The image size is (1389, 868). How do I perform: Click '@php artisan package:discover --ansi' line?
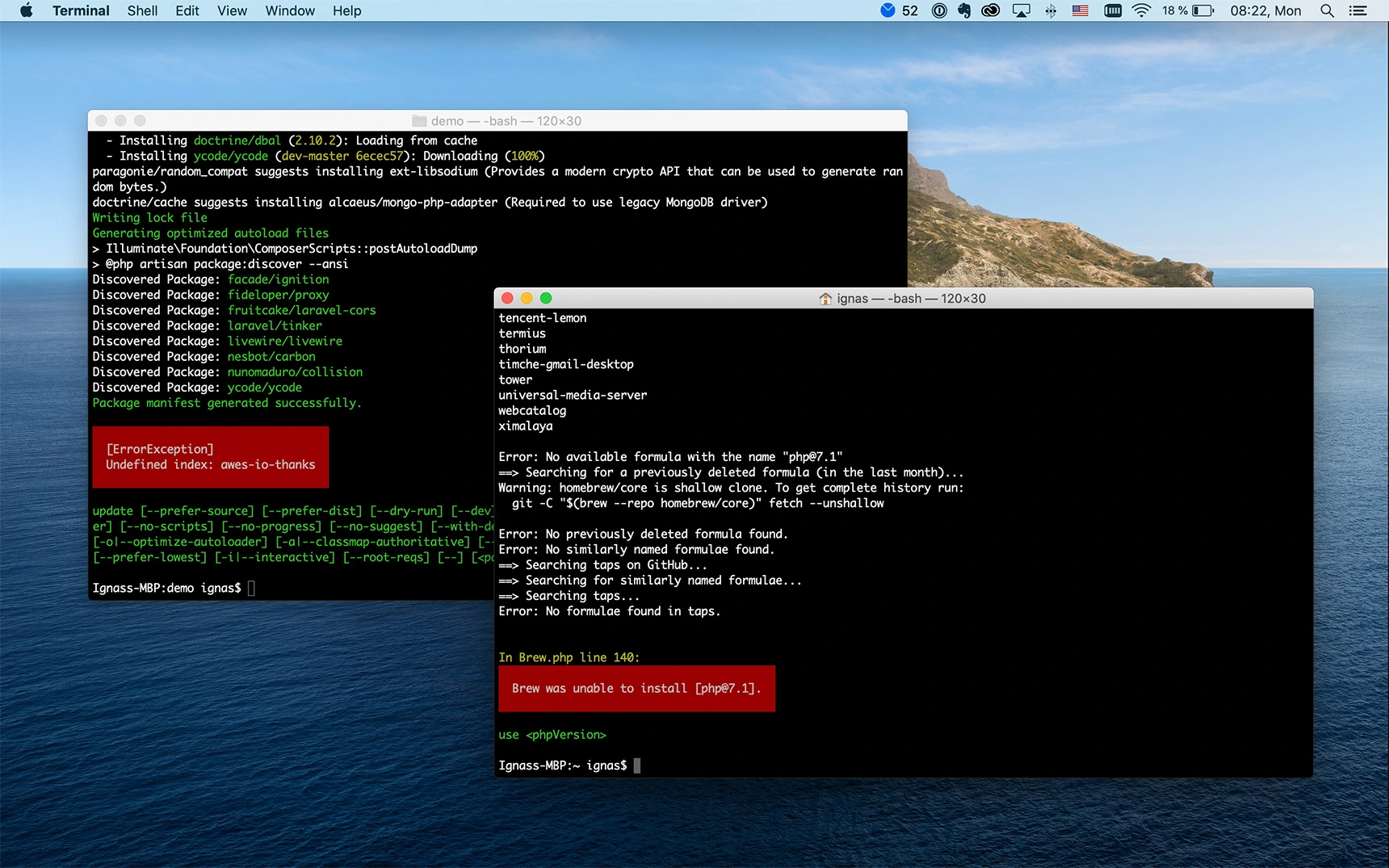pyautogui.click(x=220, y=264)
